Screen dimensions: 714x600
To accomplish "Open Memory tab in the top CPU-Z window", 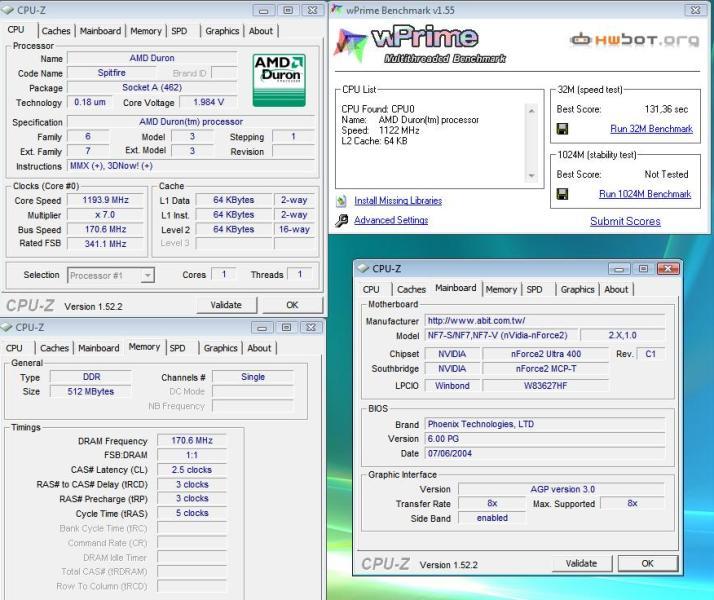I will [146, 31].
